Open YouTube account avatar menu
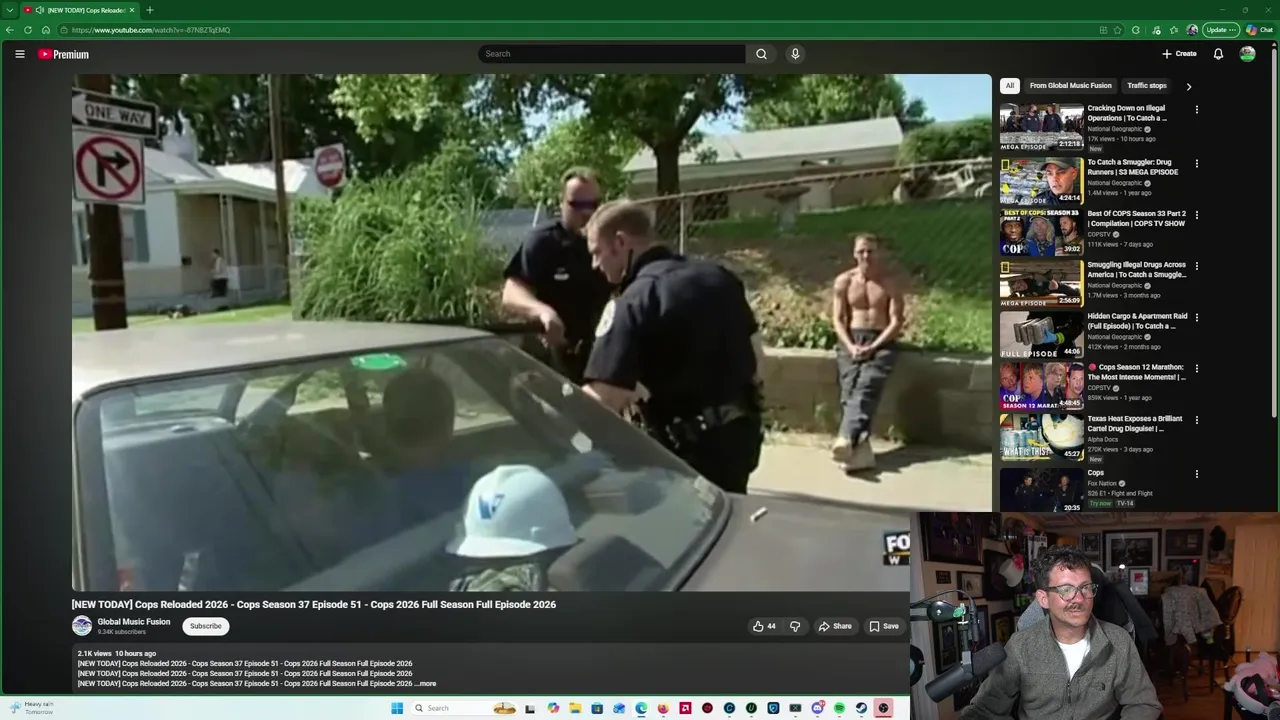This screenshot has width=1280, height=720. (x=1247, y=54)
